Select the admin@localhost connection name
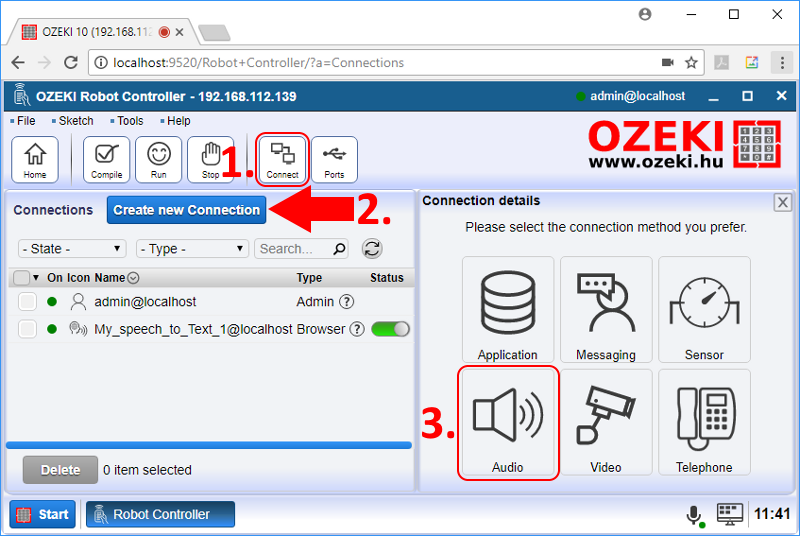 click(145, 302)
